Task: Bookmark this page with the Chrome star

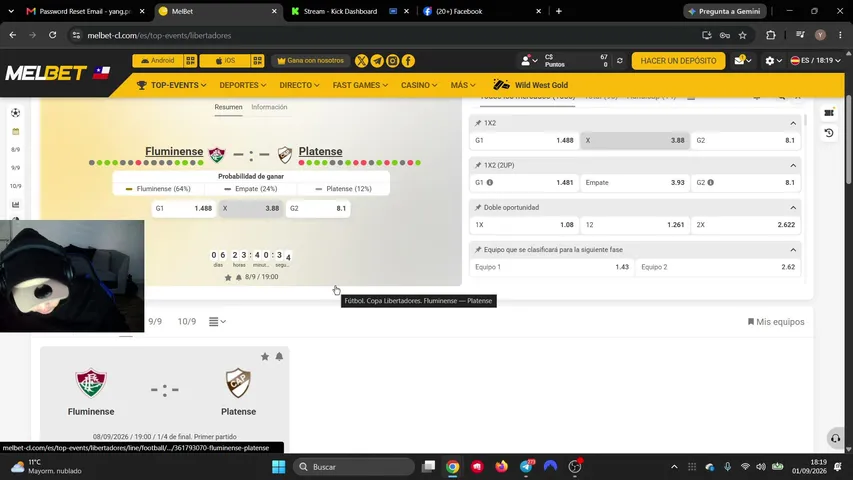Action: pyautogui.click(x=743, y=35)
